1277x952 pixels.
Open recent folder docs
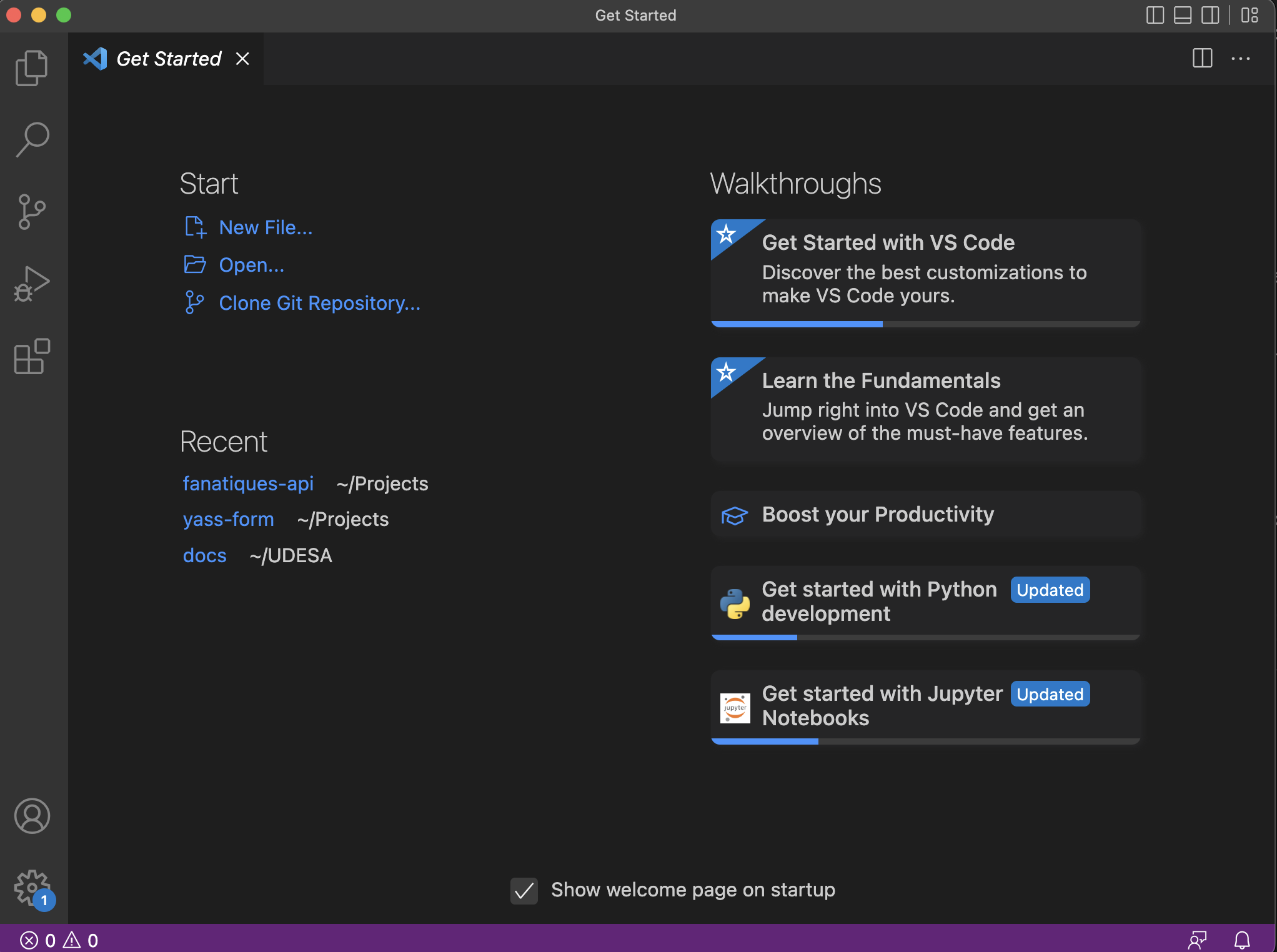(x=204, y=555)
